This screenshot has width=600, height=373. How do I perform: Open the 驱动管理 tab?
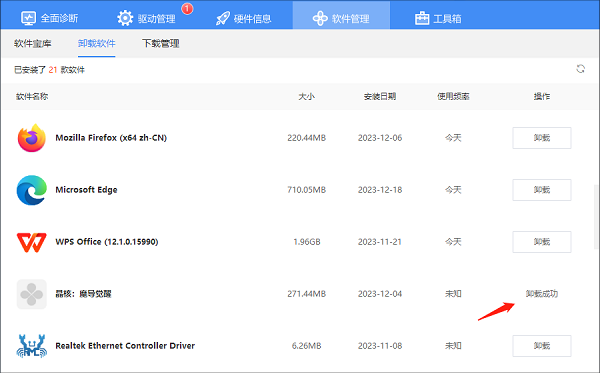coord(146,18)
